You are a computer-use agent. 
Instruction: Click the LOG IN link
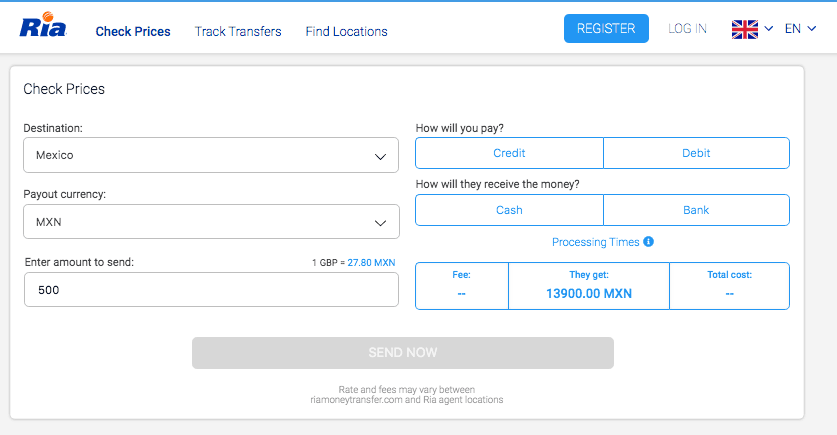(687, 29)
